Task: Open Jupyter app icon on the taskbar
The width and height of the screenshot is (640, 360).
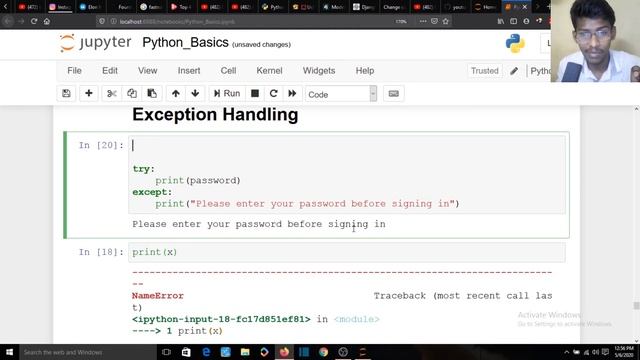Action: (363, 352)
